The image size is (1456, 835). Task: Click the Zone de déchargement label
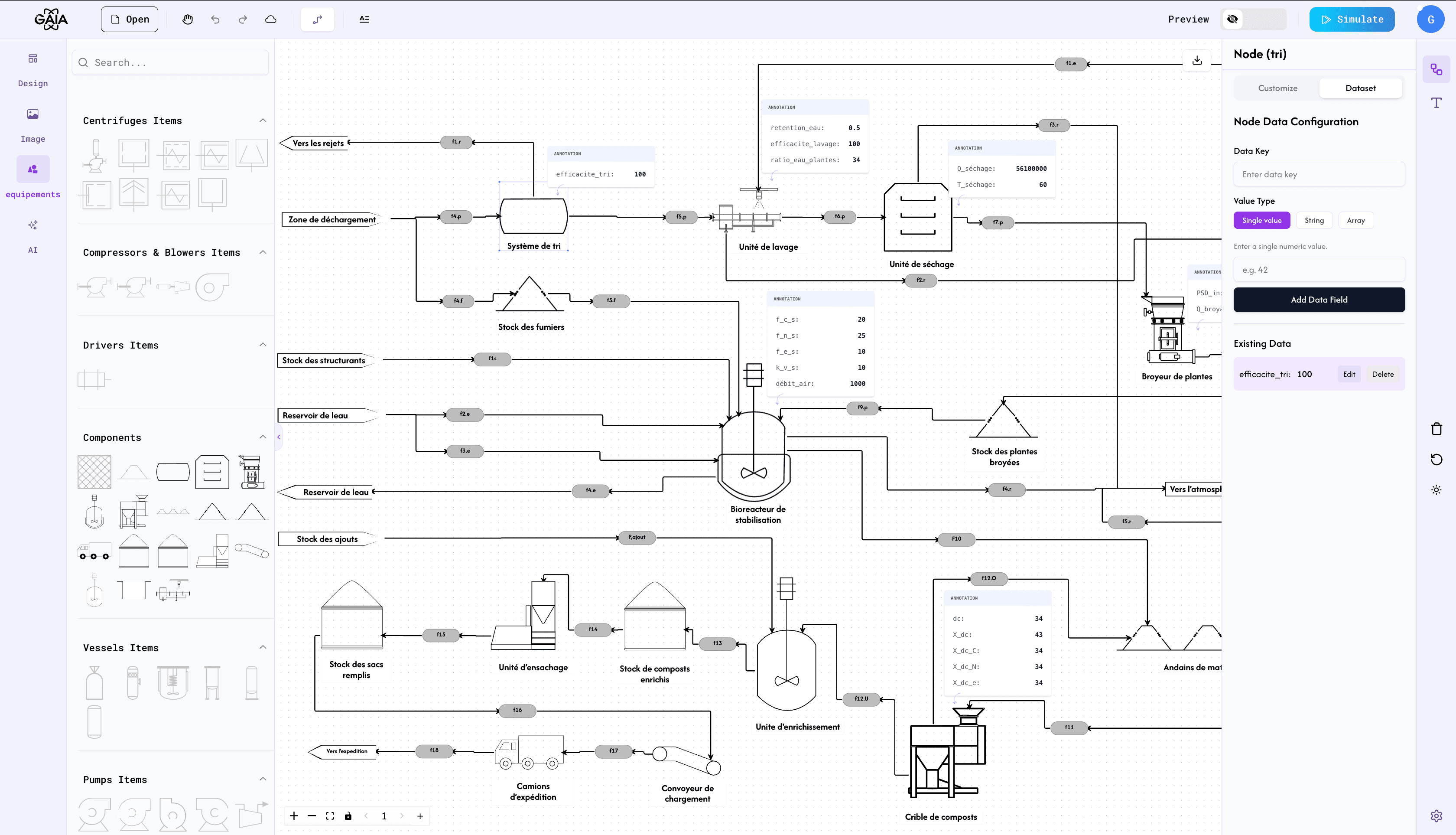pos(332,220)
